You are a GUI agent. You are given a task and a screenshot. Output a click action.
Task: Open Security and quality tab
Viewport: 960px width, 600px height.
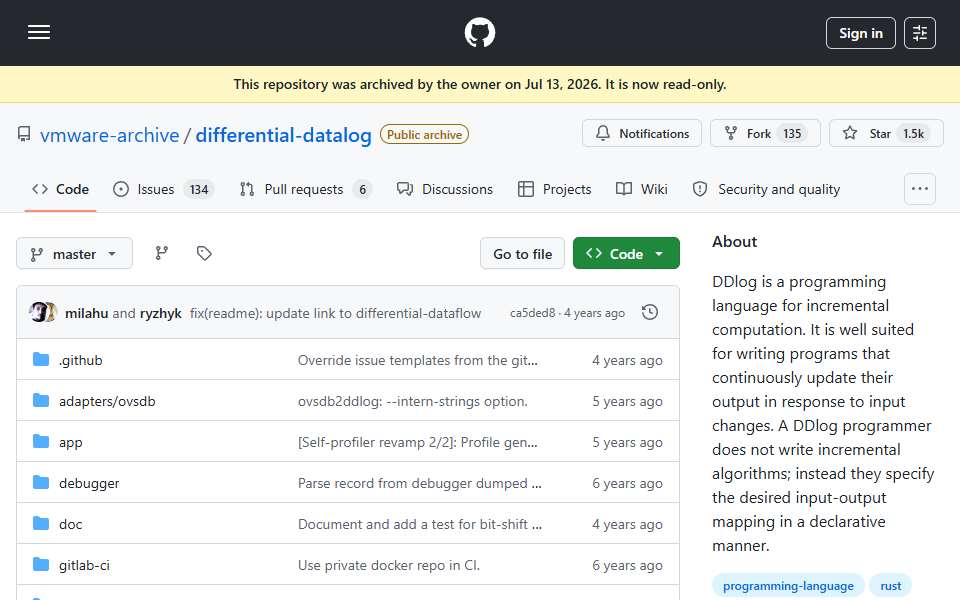tap(766, 189)
